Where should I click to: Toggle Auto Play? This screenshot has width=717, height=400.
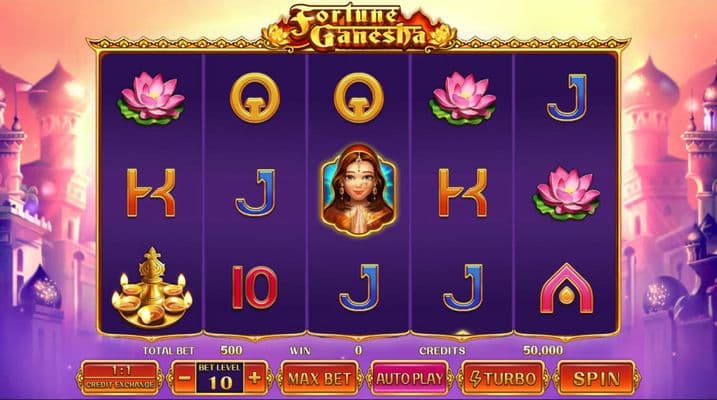coord(409,379)
